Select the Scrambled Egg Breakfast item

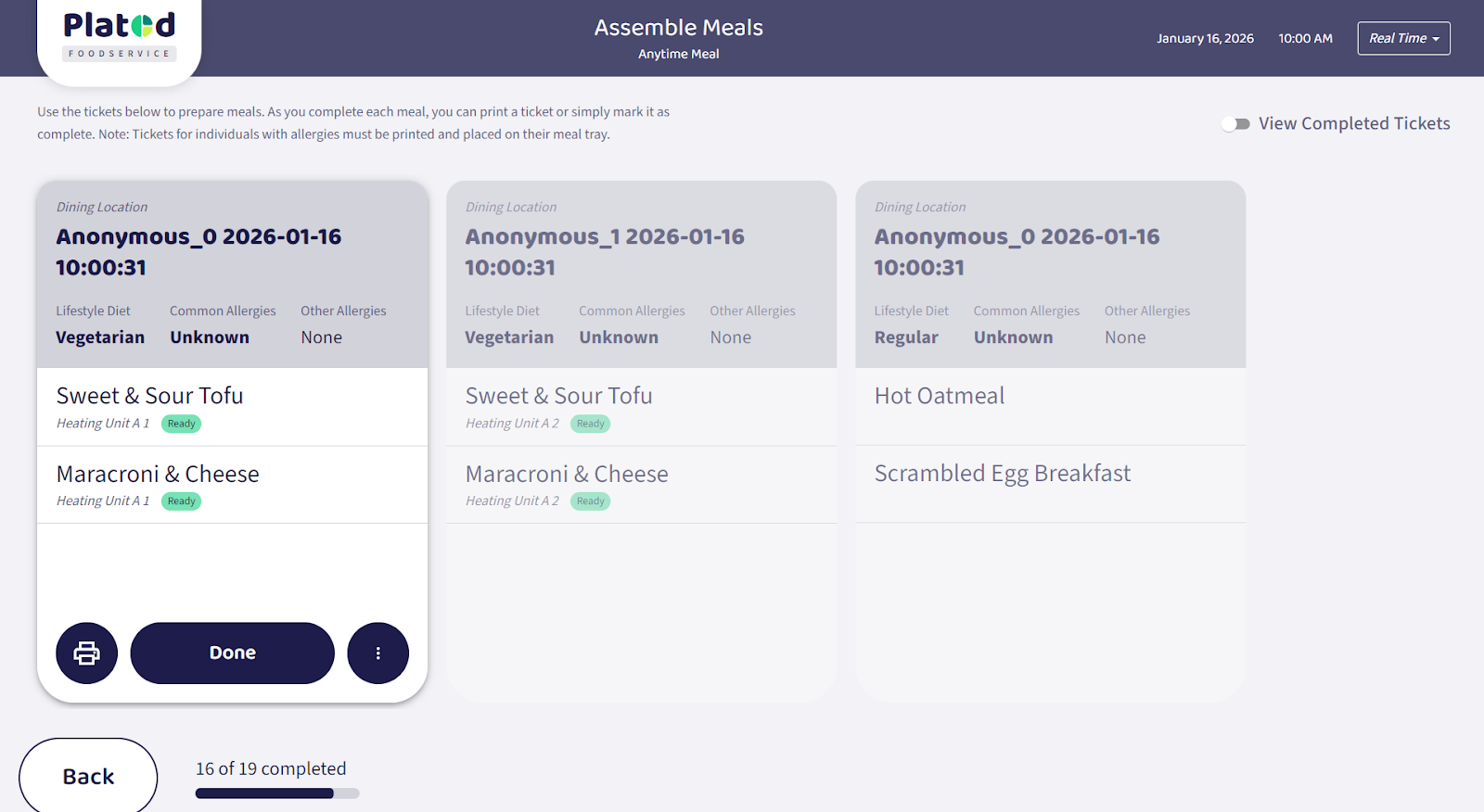click(1003, 474)
